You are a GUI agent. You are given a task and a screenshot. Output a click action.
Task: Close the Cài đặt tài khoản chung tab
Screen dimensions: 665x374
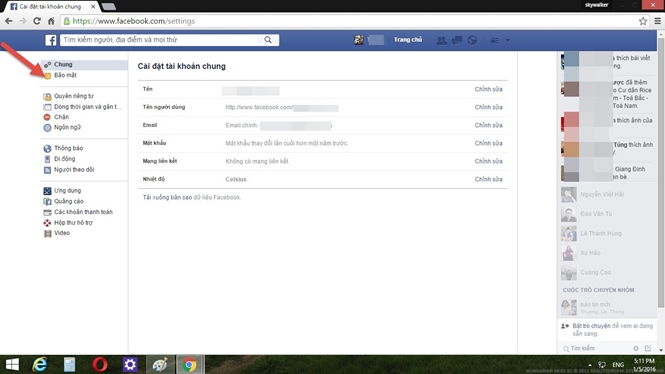(x=93, y=7)
